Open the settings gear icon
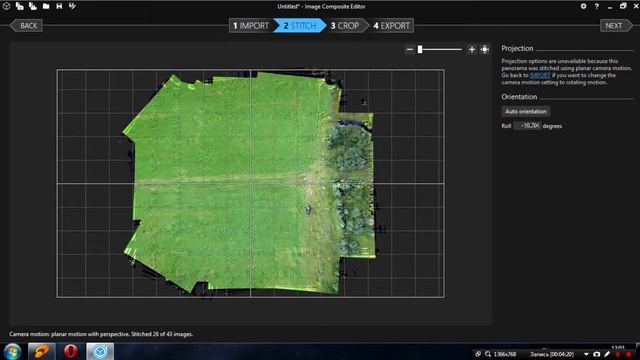Image resolution: width=640 pixels, height=360 pixels. pyautogui.click(x=583, y=6)
